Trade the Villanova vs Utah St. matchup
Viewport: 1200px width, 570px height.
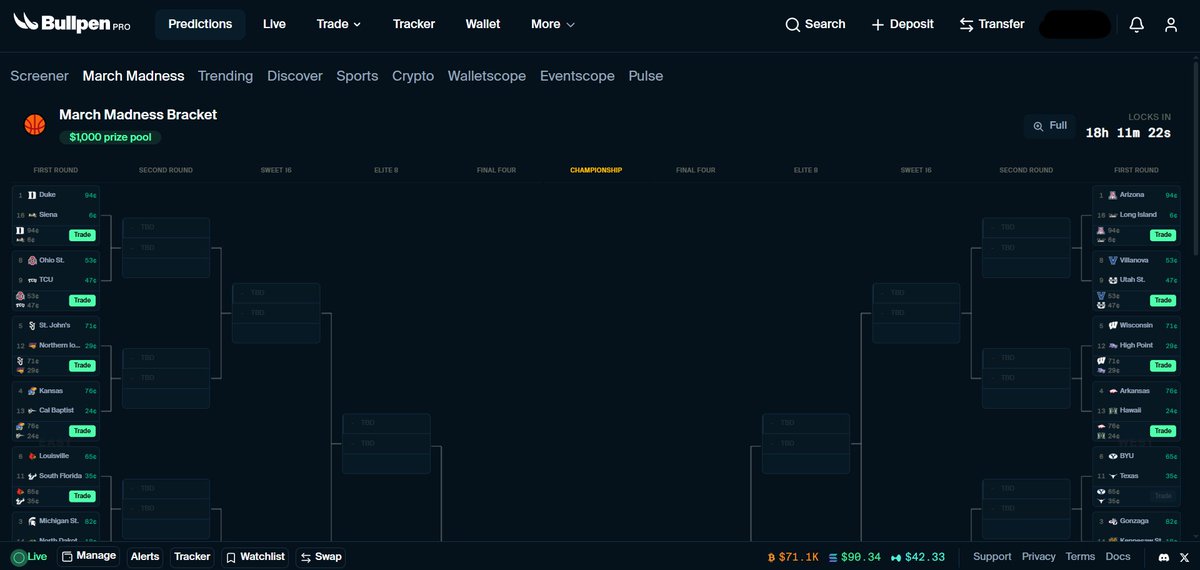click(1162, 300)
